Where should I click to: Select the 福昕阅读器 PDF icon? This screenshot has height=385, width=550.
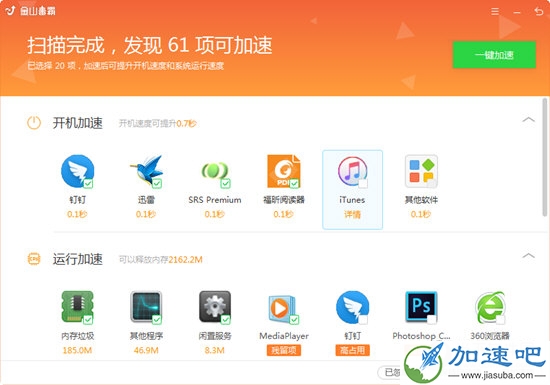pyautogui.click(x=283, y=171)
